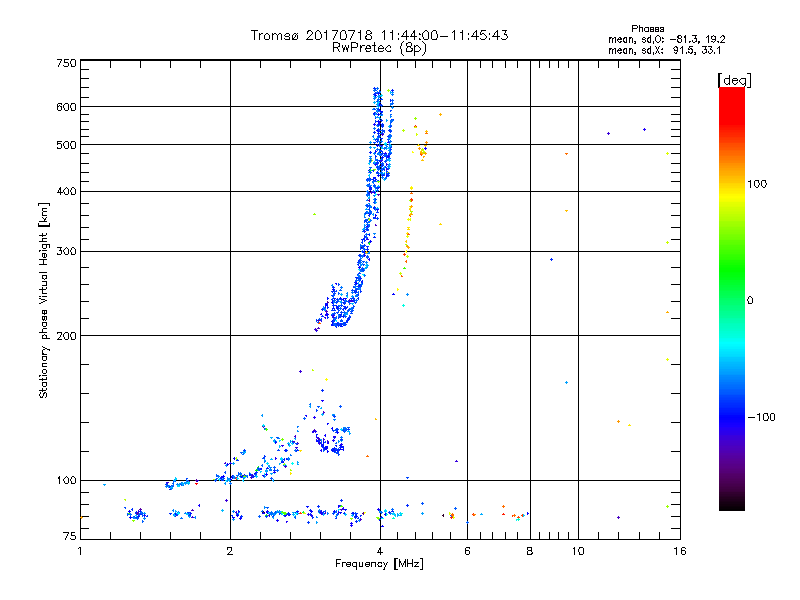Click the x-axis tick label '4'

point(380,551)
